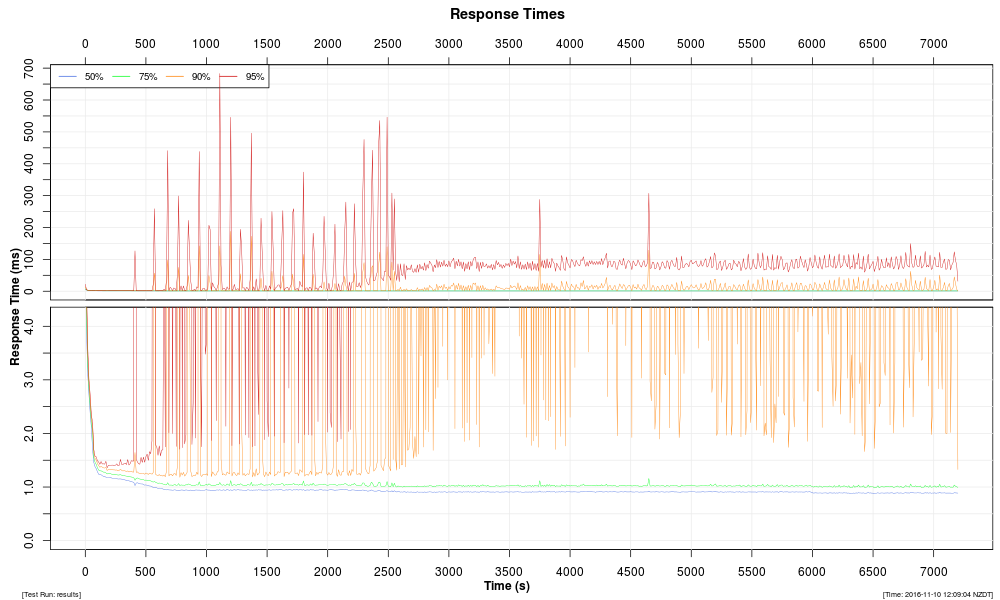Click the 7000 tick on the bottom axis

click(x=934, y=571)
